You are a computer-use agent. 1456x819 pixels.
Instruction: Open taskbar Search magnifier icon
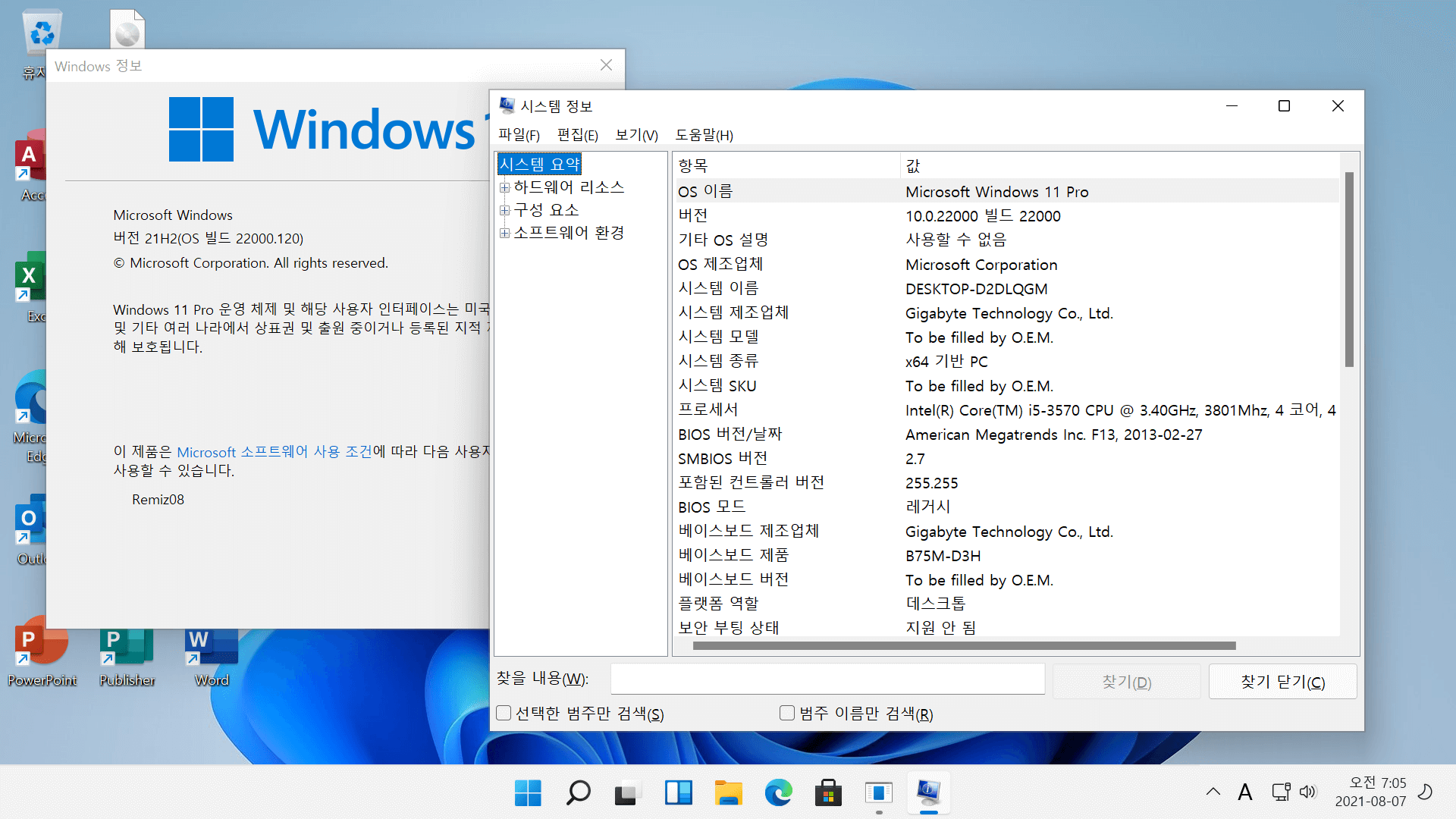(x=578, y=793)
